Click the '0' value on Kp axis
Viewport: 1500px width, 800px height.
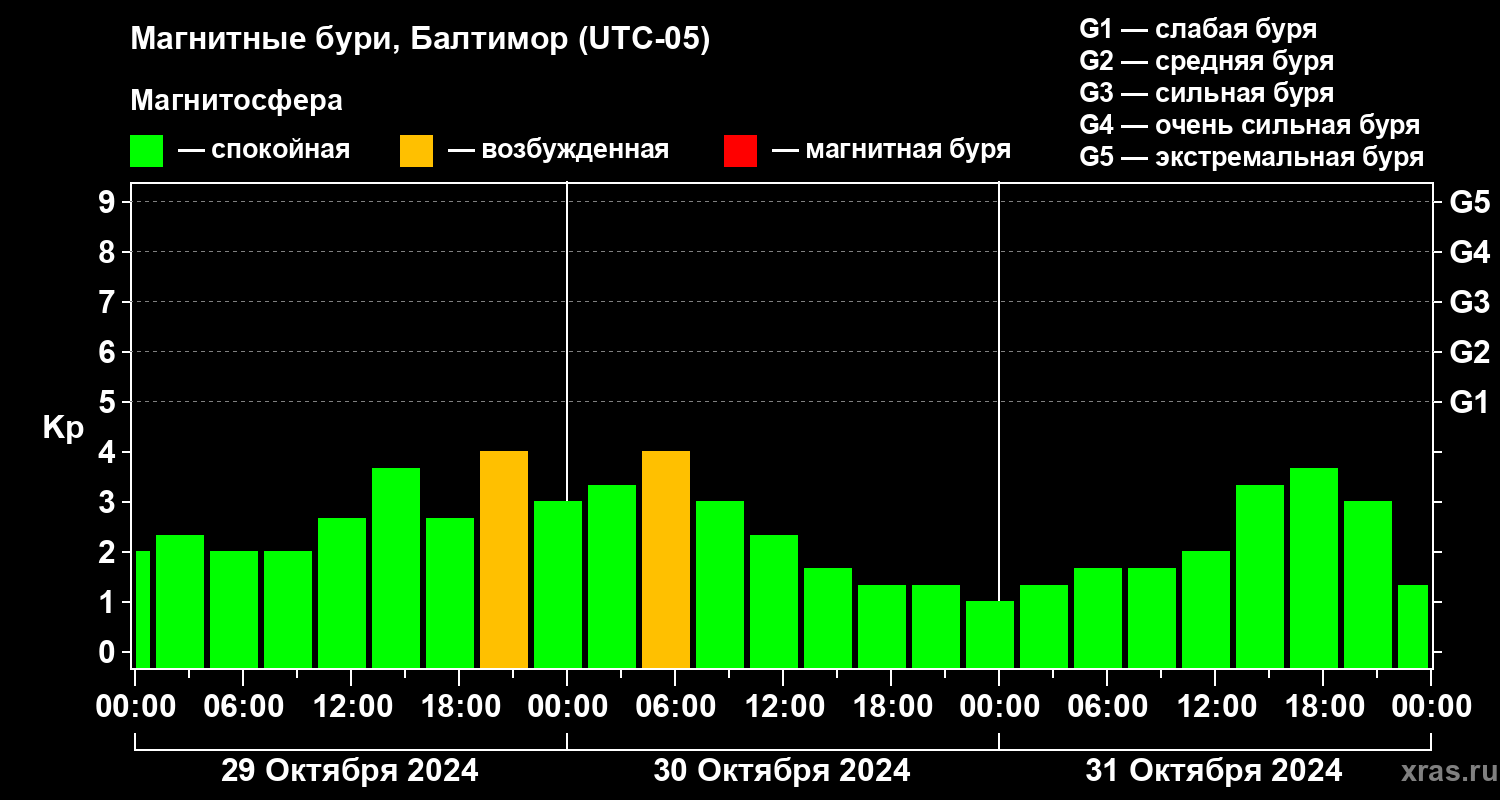coord(109,652)
